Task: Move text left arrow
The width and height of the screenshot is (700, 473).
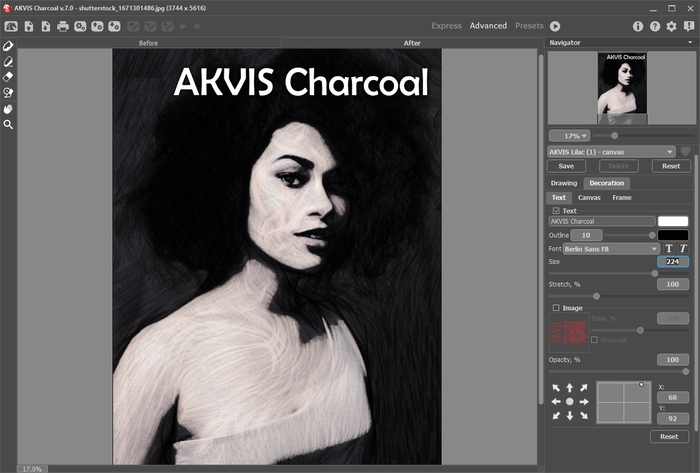Action: 556,402
